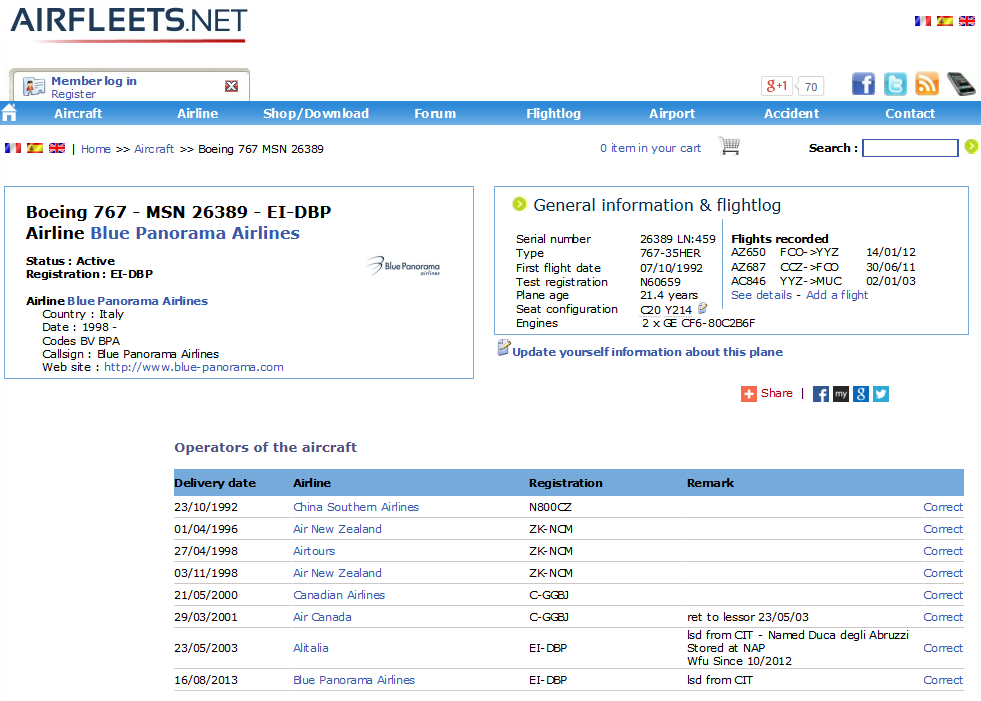The image size is (981, 701).
Task: Click the Google +1 button
Action: [777, 86]
